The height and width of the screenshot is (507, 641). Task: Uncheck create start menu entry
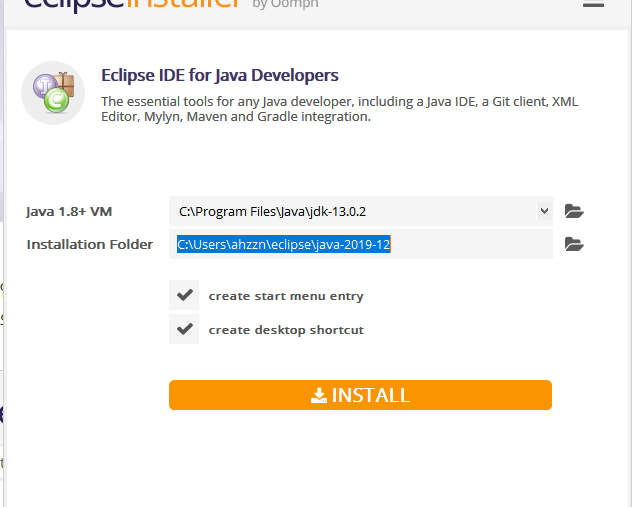click(x=184, y=295)
